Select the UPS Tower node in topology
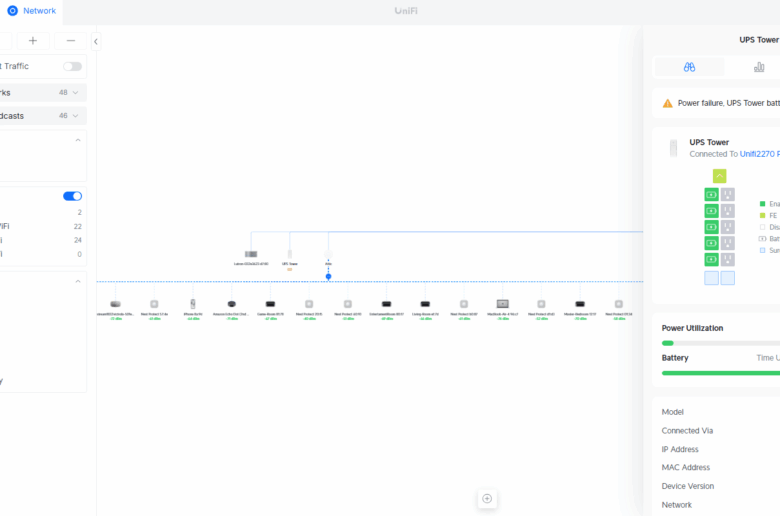The height and width of the screenshot is (516, 780). click(290, 255)
